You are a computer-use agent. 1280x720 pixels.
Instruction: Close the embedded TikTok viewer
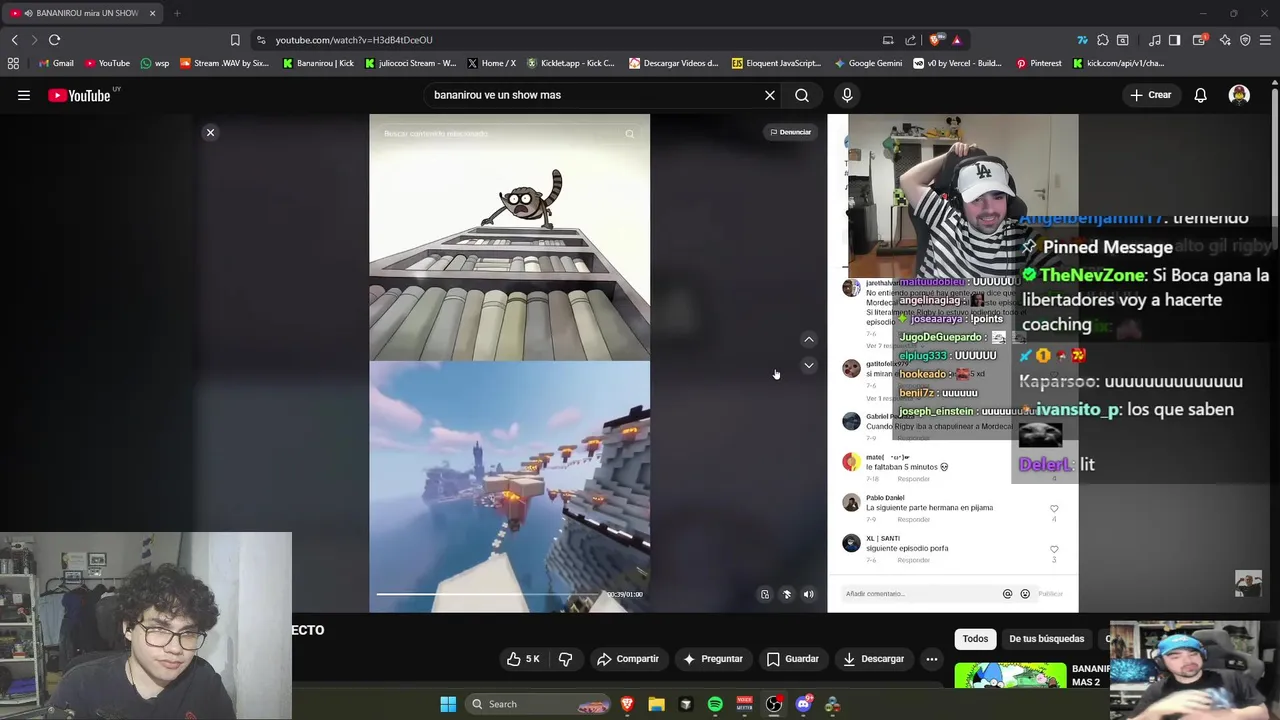pyautogui.click(x=210, y=132)
